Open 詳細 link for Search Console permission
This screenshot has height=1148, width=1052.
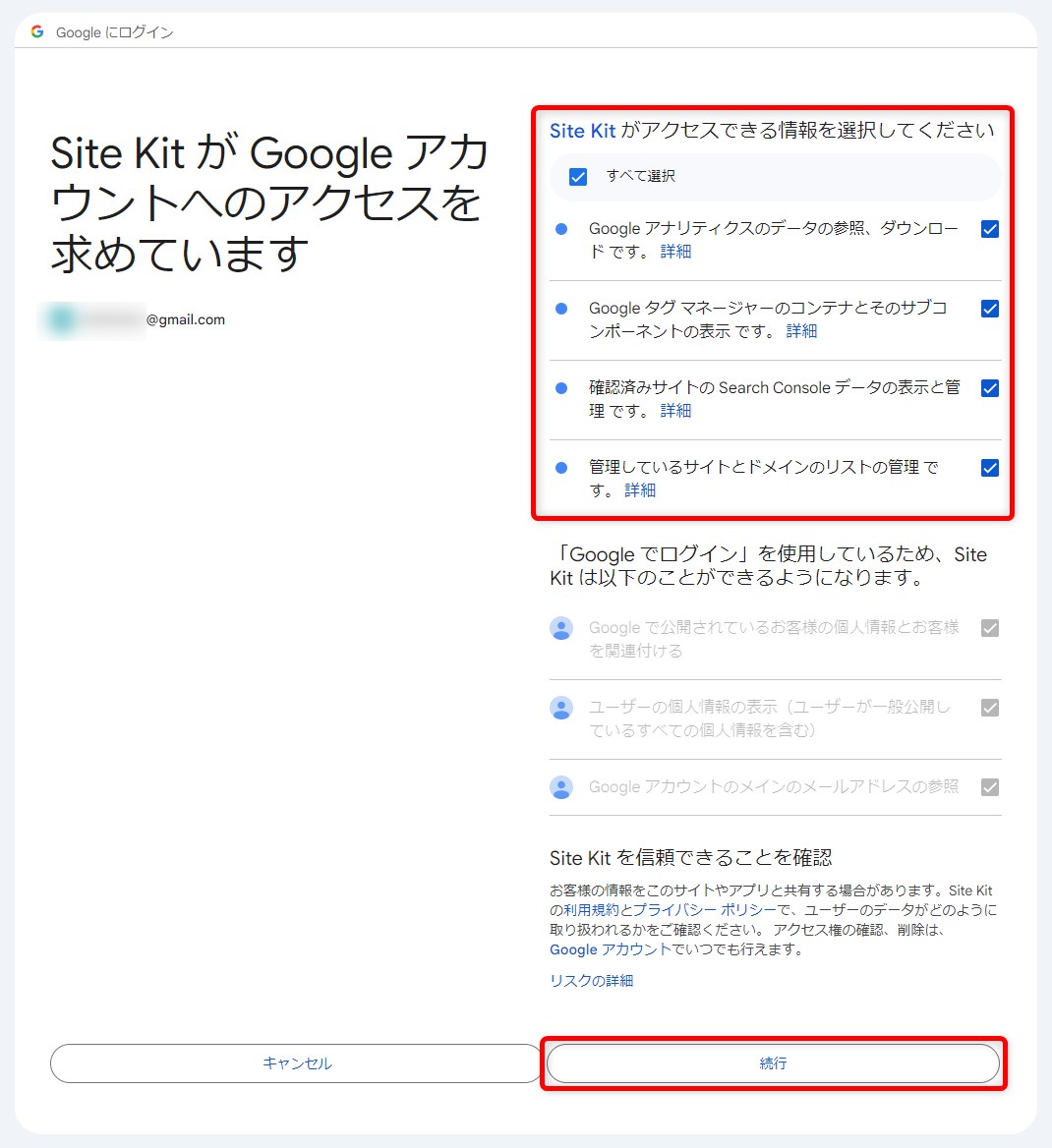675,411
